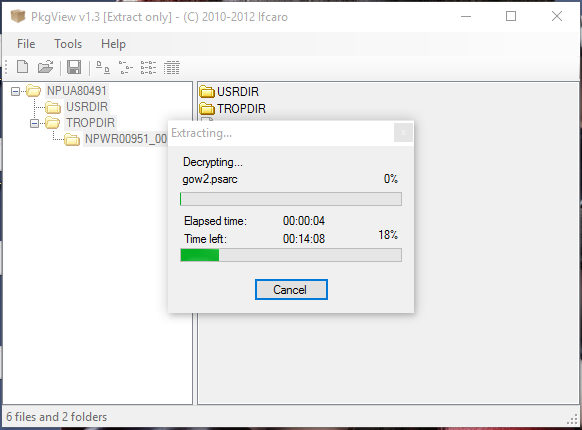Image resolution: width=582 pixels, height=430 pixels.
Task: Select the list view toolbar icon
Action: tap(148, 68)
